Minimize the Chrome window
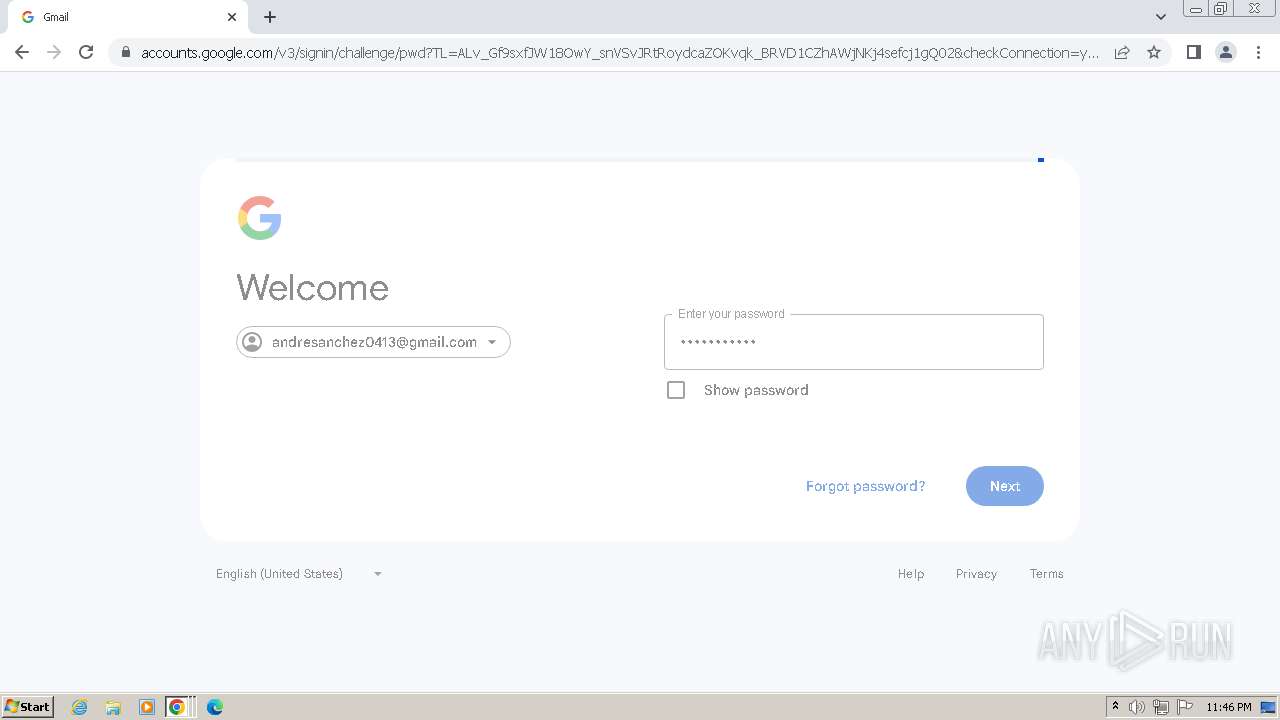Screen dimensions: 1280x720 [1196, 9]
